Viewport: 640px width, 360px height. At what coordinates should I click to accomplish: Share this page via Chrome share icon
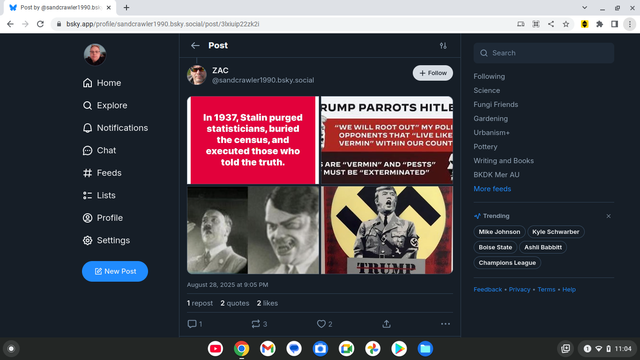click(x=551, y=24)
